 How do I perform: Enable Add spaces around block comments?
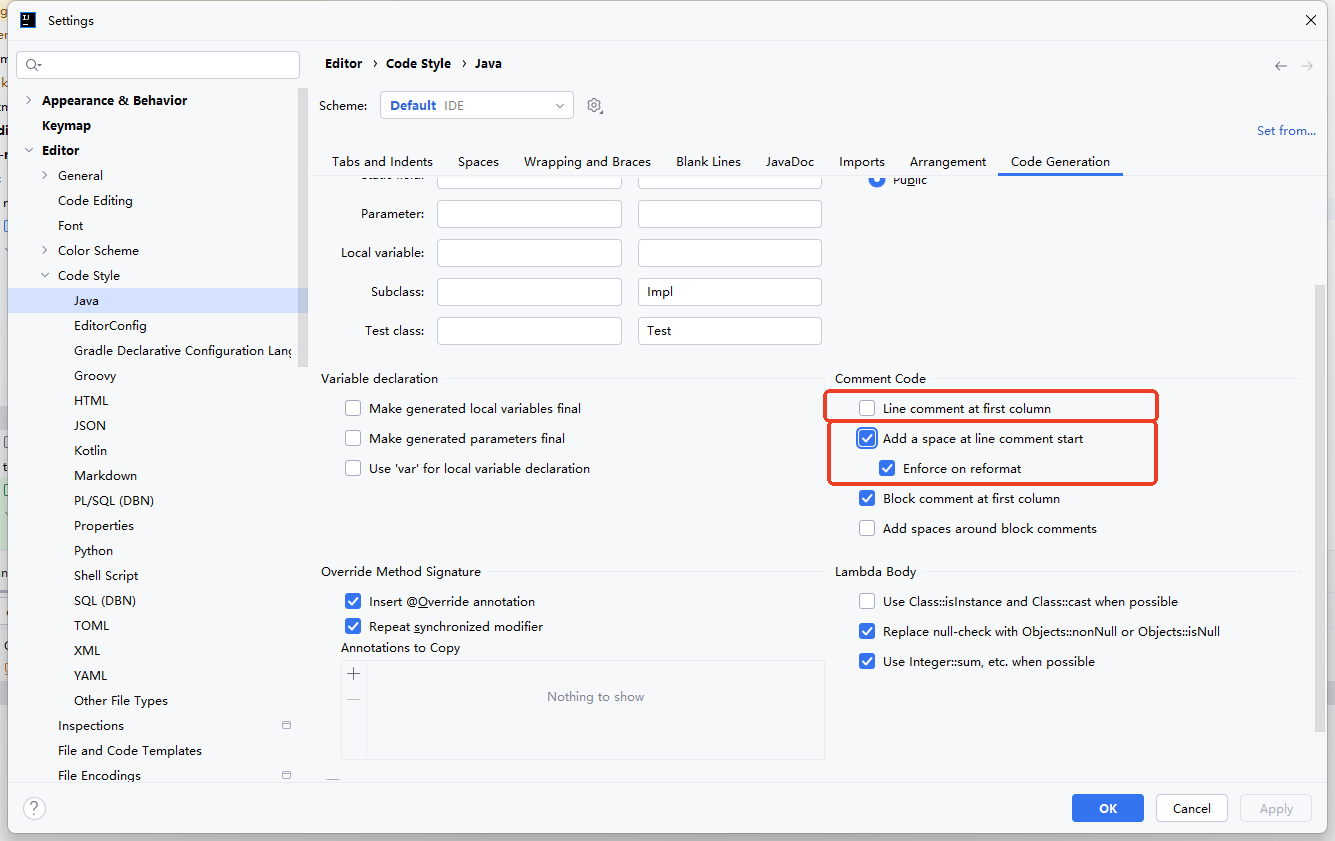click(867, 528)
